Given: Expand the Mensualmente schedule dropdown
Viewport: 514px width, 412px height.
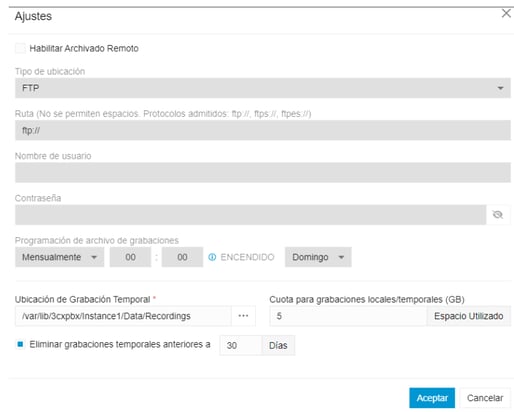Looking at the screenshot, I should point(59,257).
